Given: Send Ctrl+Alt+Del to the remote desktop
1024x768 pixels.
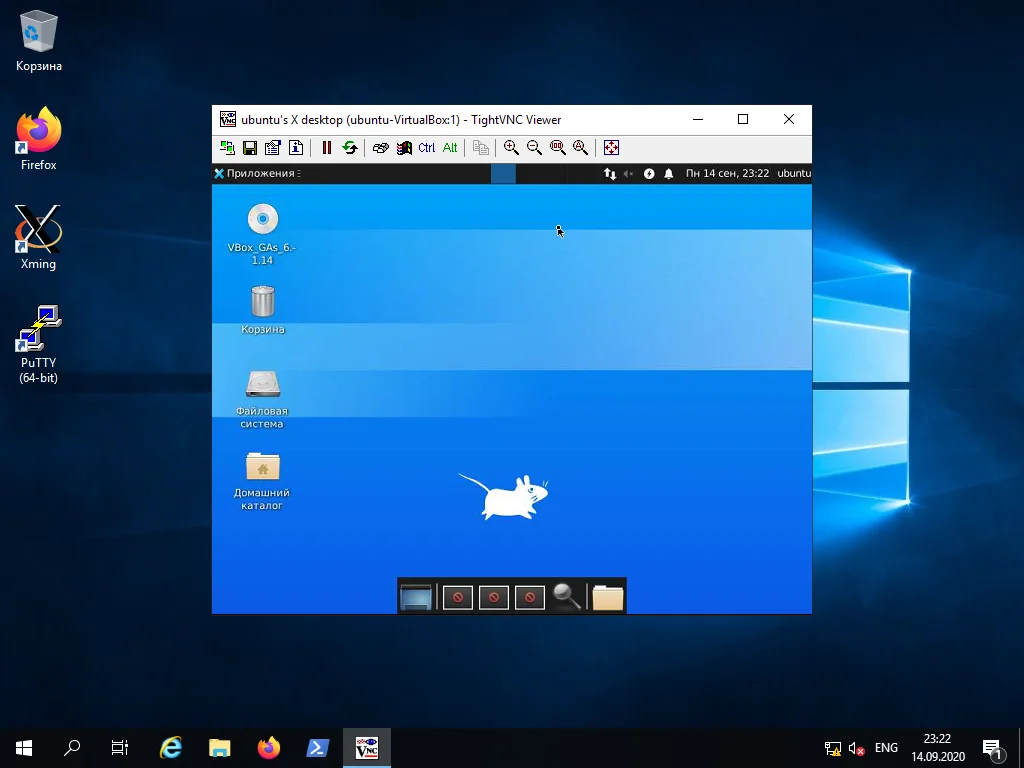Looking at the screenshot, I should pos(380,148).
